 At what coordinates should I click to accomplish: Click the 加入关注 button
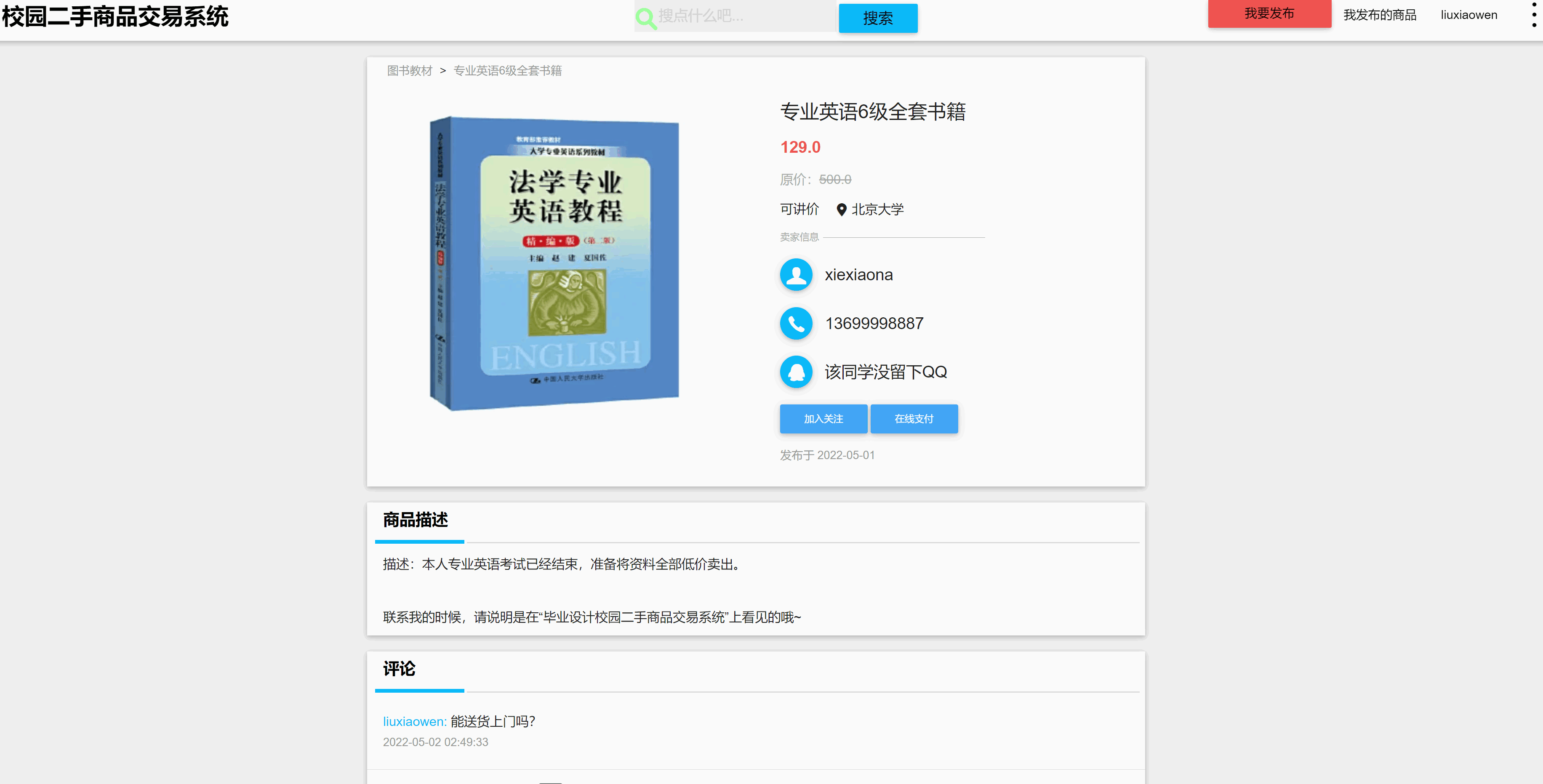(823, 419)
